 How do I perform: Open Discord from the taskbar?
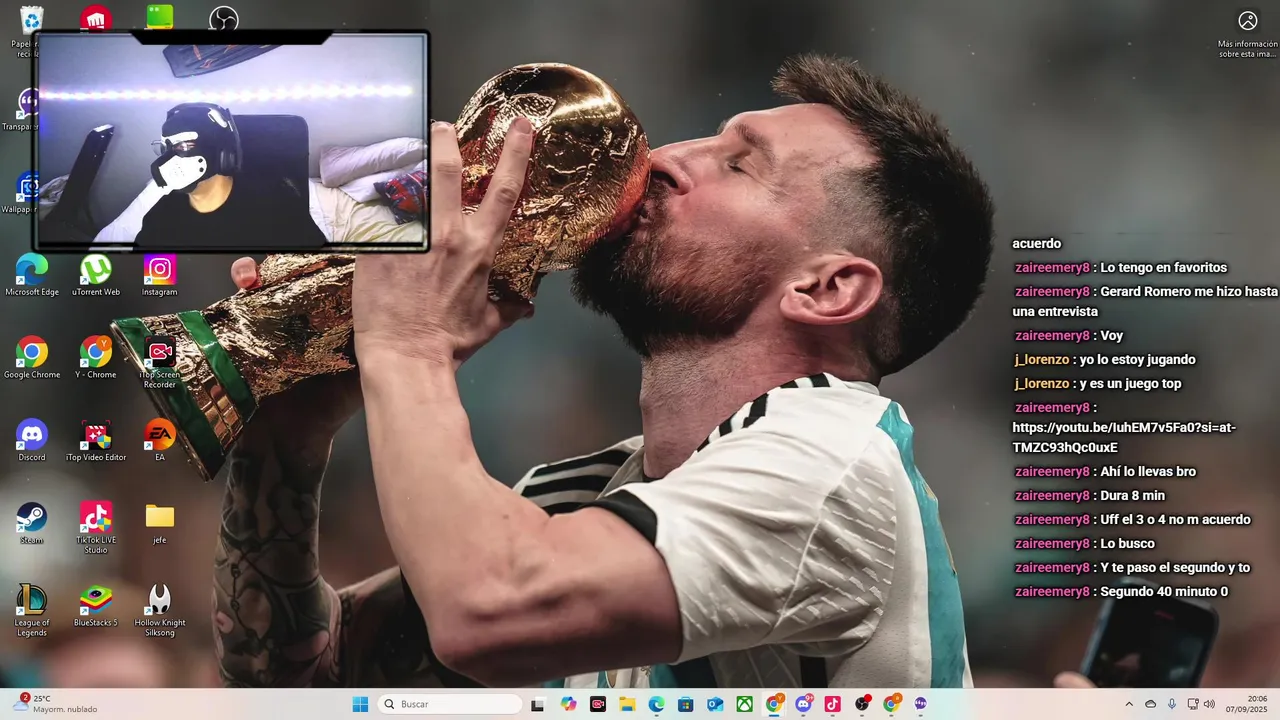803,704
